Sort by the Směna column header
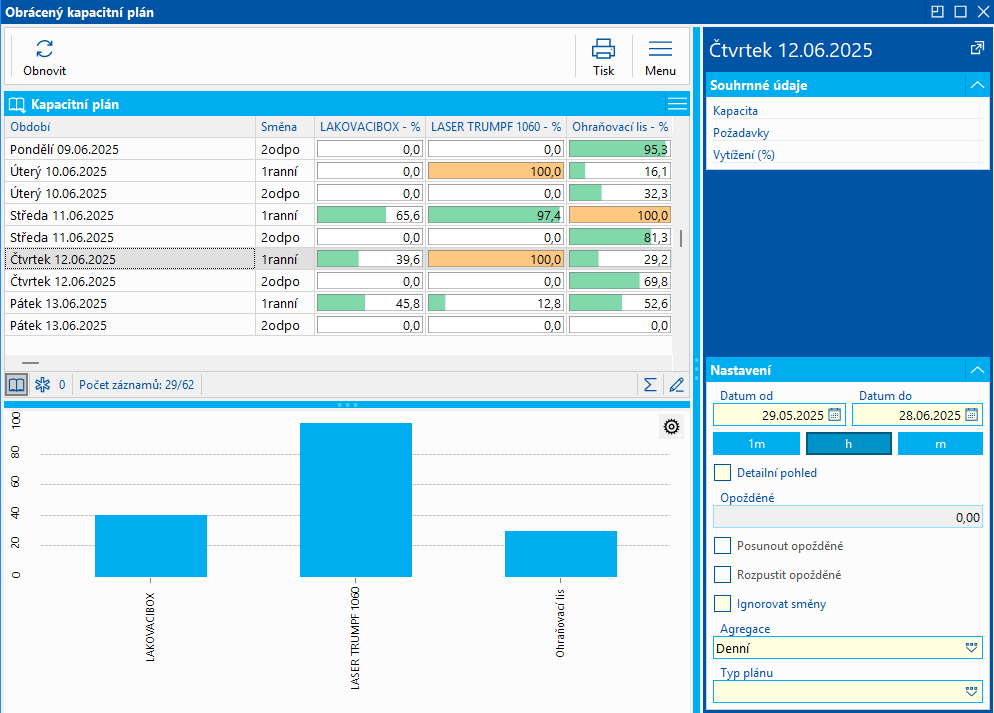 pyautogui.click(x=285, y=127)
